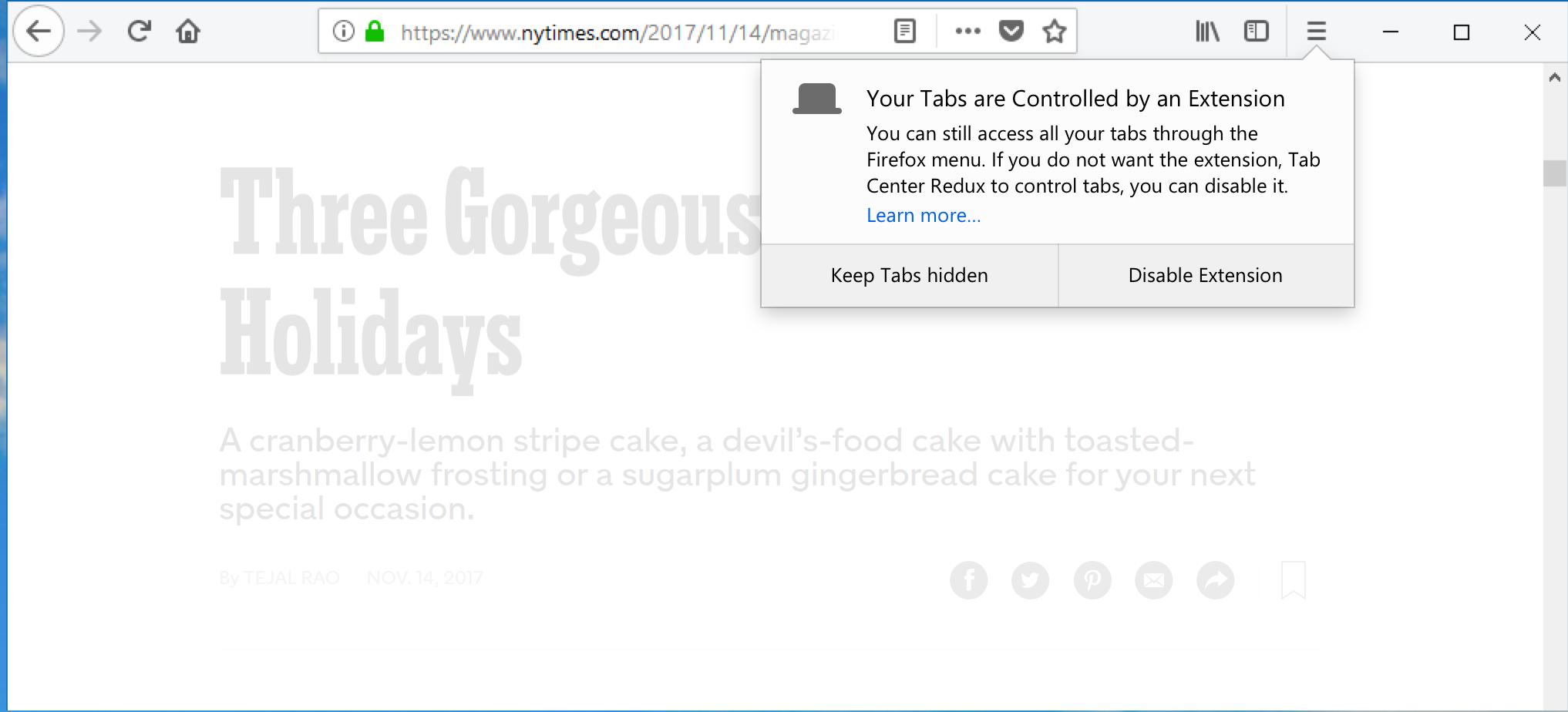1568x712 pixels.
Task: Click the scroll up arrow
Action: point(1555,77)
